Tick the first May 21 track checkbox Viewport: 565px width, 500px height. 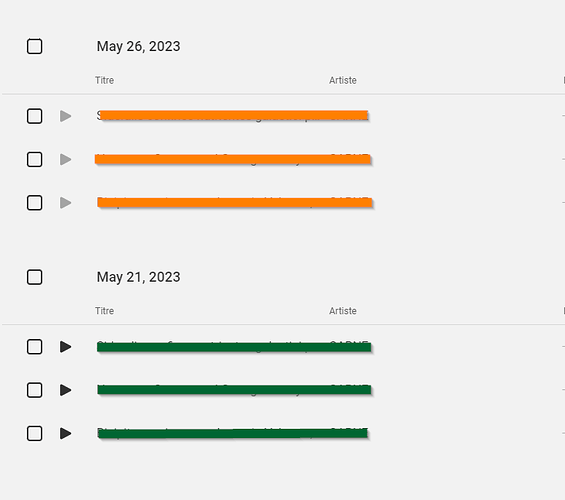(35, 347)
